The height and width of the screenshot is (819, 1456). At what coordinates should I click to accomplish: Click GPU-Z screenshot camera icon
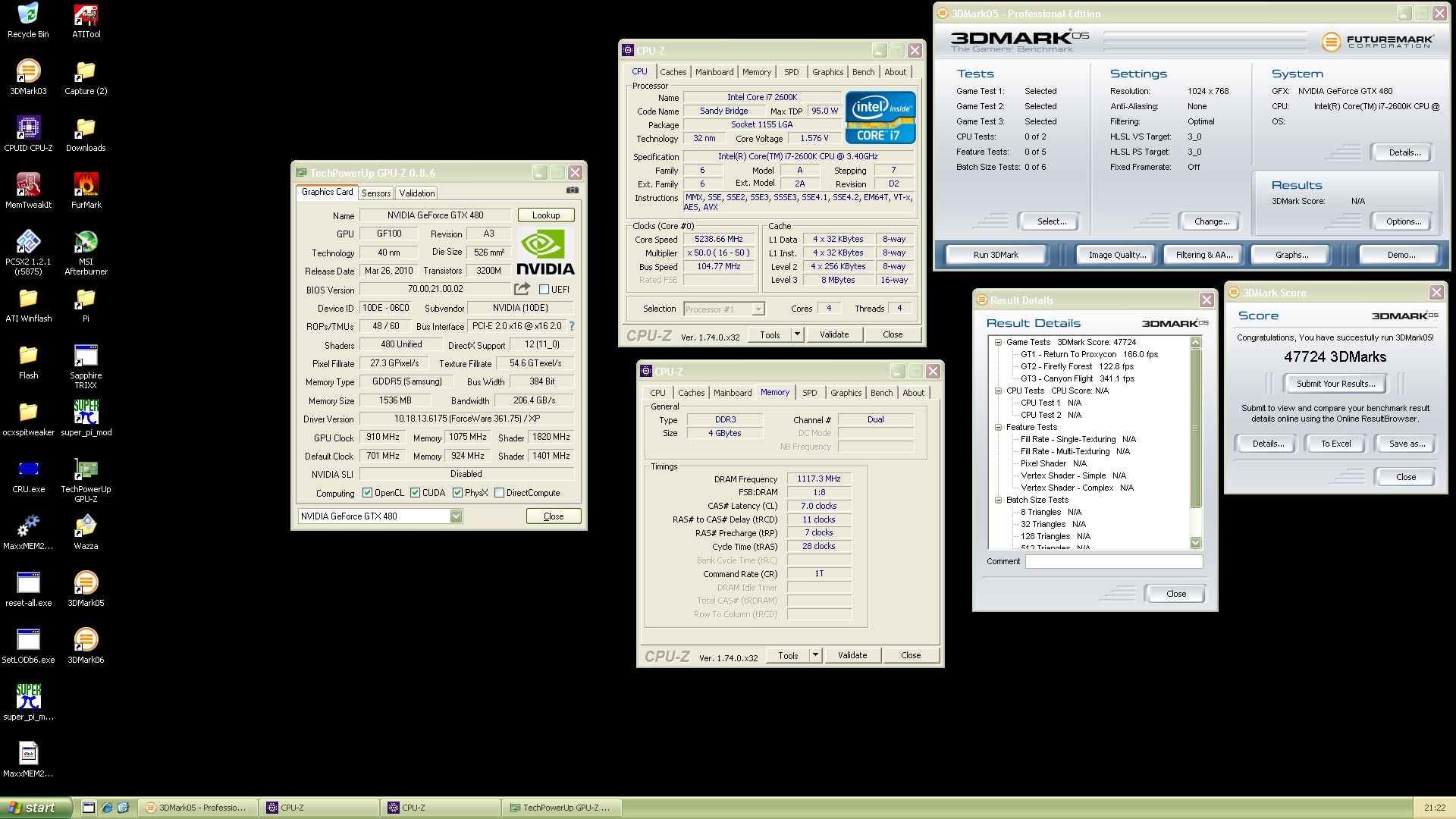[x=572, y=190]
